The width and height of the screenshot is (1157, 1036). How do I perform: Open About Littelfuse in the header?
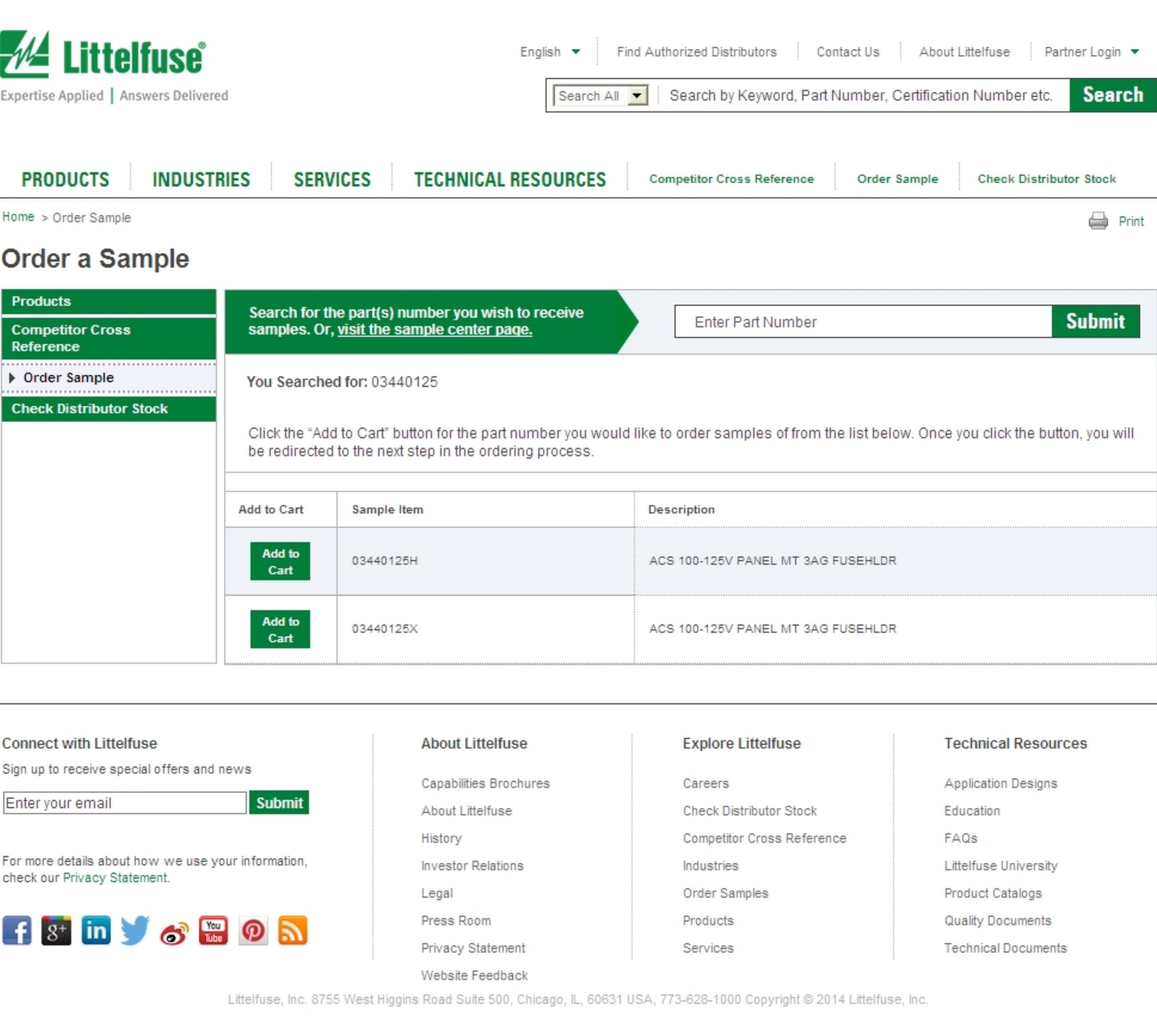[965, 52]
